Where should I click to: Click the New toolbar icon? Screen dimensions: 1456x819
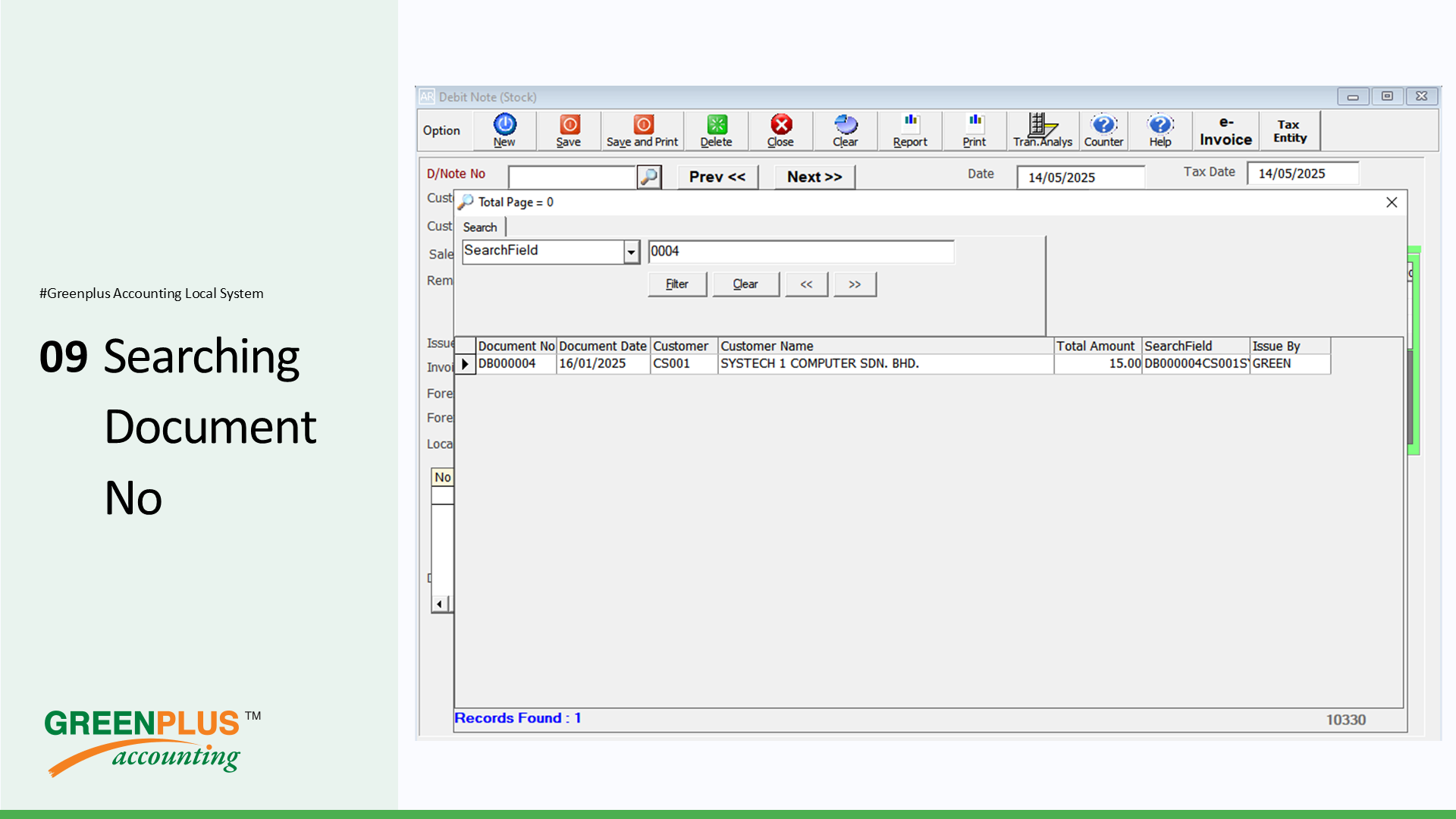(504, 130)
